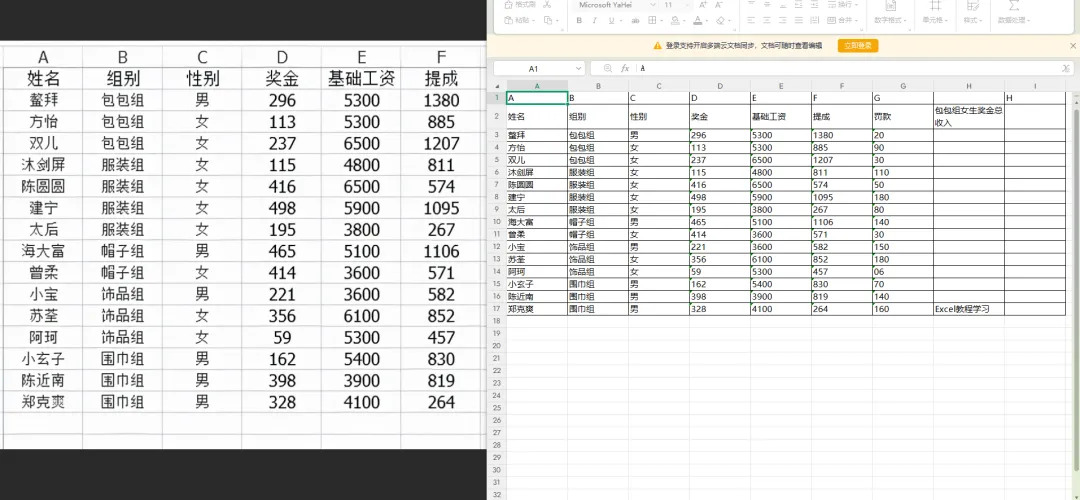Click the 格式刷 format painter button
Image resolution: width=1080 pixels, height=500 pixels.
[x=521, y=5]
